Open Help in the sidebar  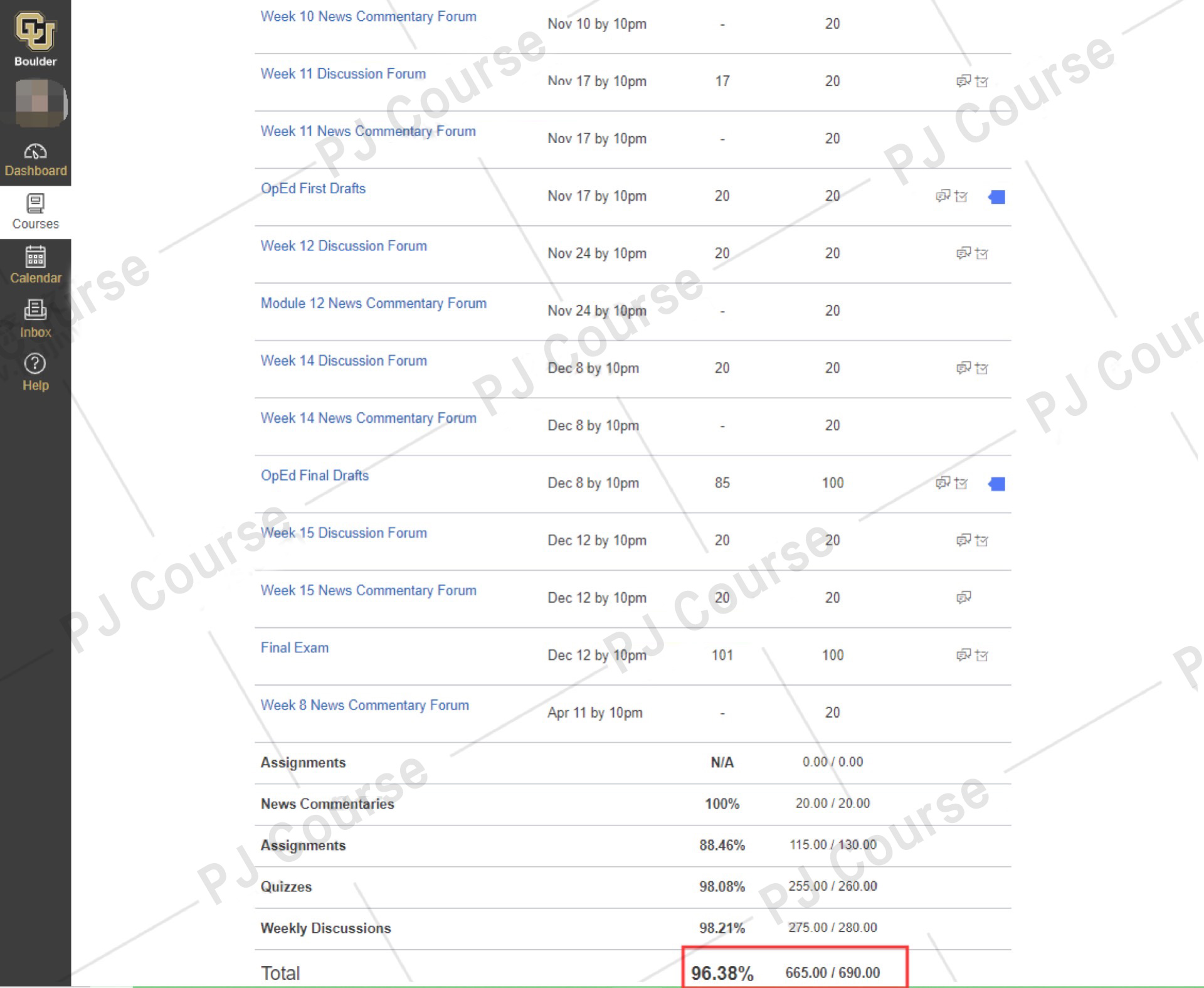click(x=35, y=373)
